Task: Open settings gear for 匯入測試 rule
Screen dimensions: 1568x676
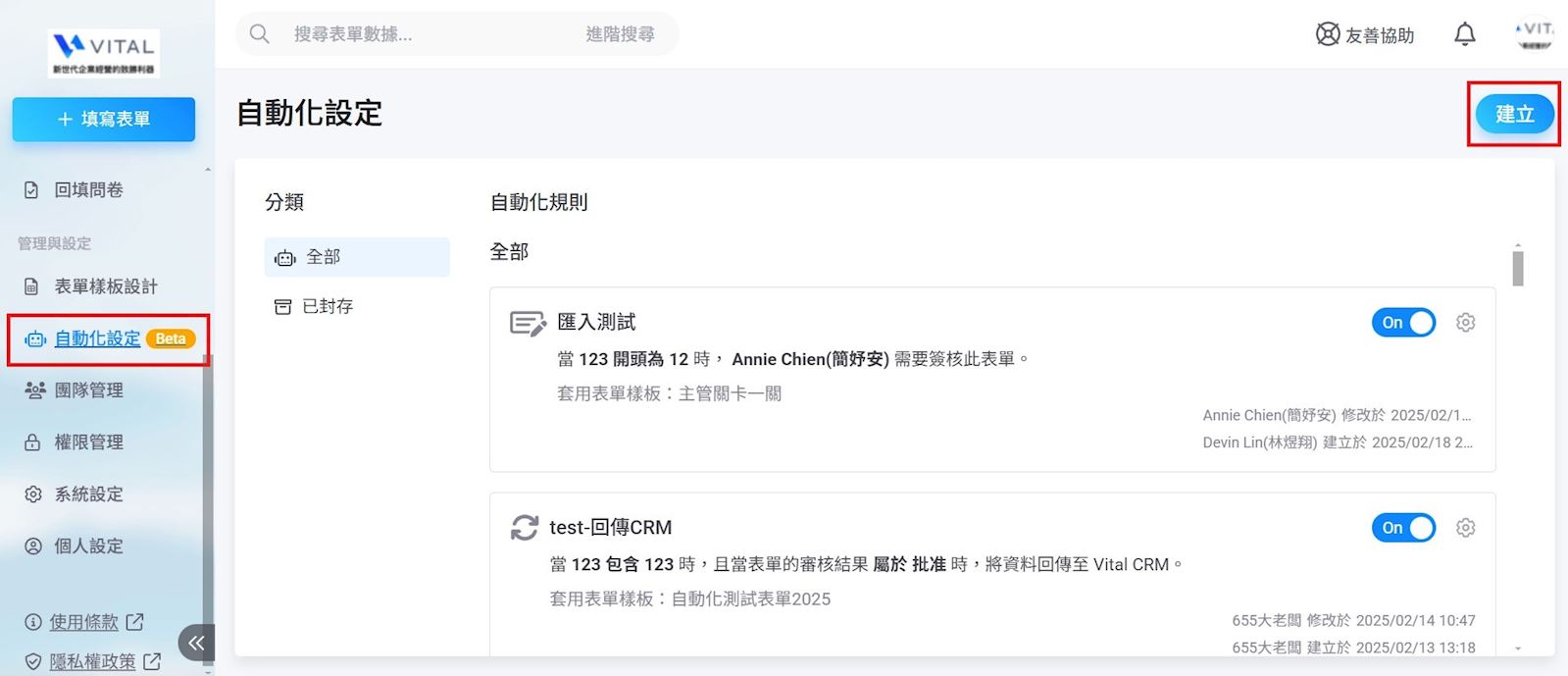Action: [x=1465, y=323]
